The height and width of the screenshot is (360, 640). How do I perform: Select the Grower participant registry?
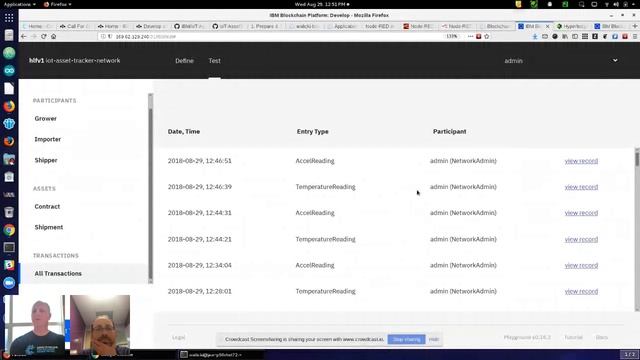tap(46, 118)
